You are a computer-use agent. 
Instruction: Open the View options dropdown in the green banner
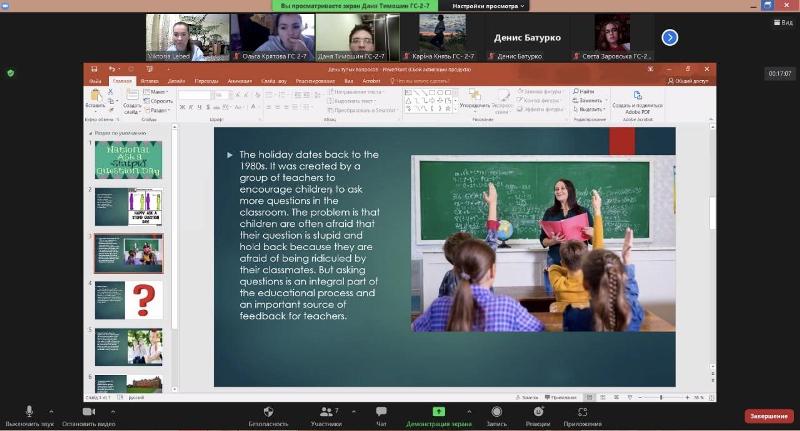[488, 6]
